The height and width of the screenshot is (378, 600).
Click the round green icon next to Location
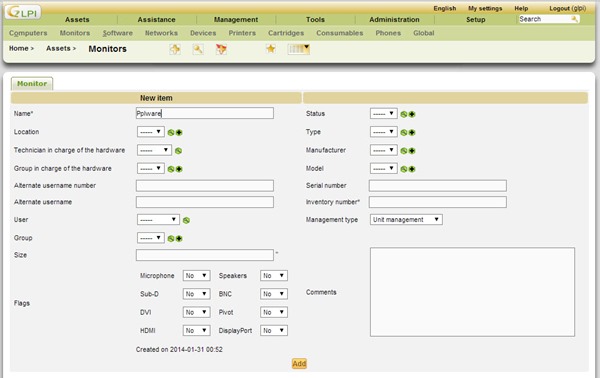(171, 132)
